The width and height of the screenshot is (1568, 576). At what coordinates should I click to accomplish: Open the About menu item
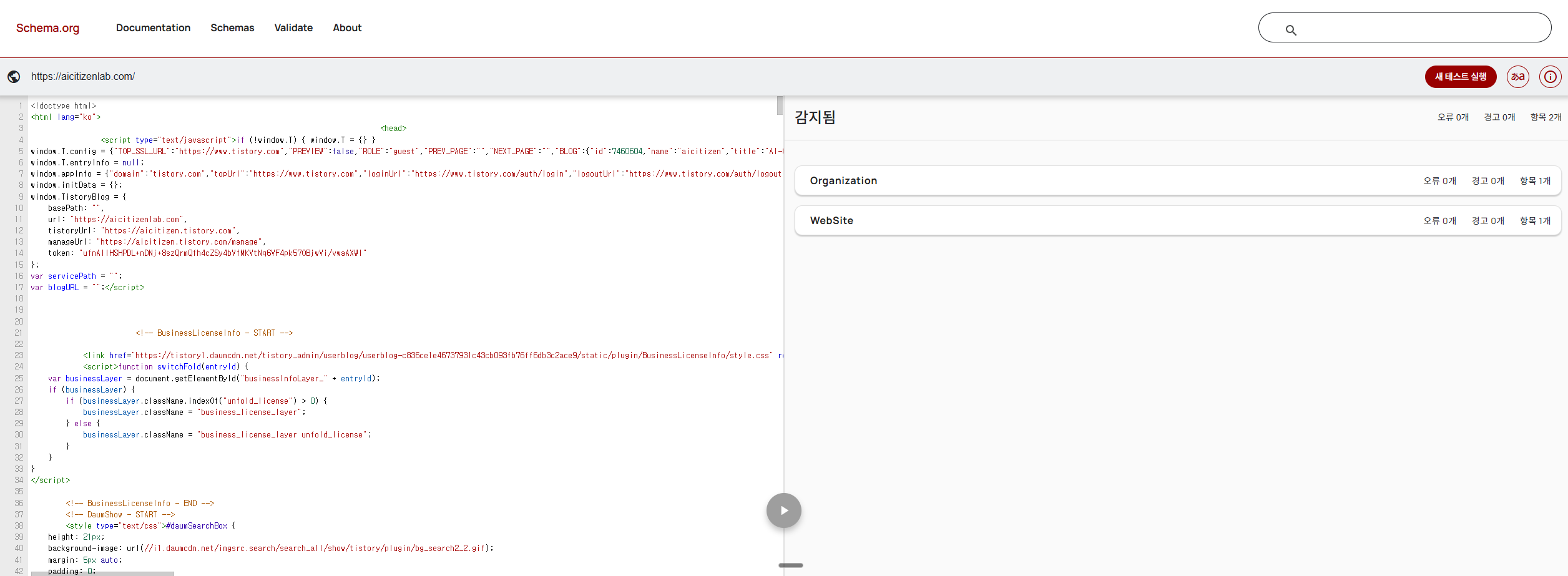pyautogui.click(x=347, y=28)
